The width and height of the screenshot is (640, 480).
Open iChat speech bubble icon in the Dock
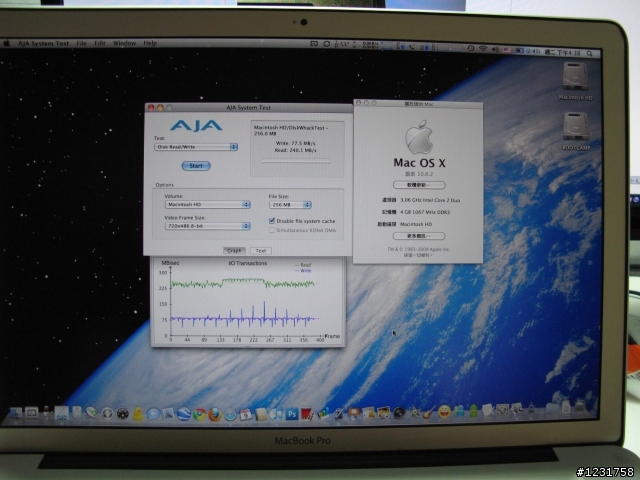(153, 413)
